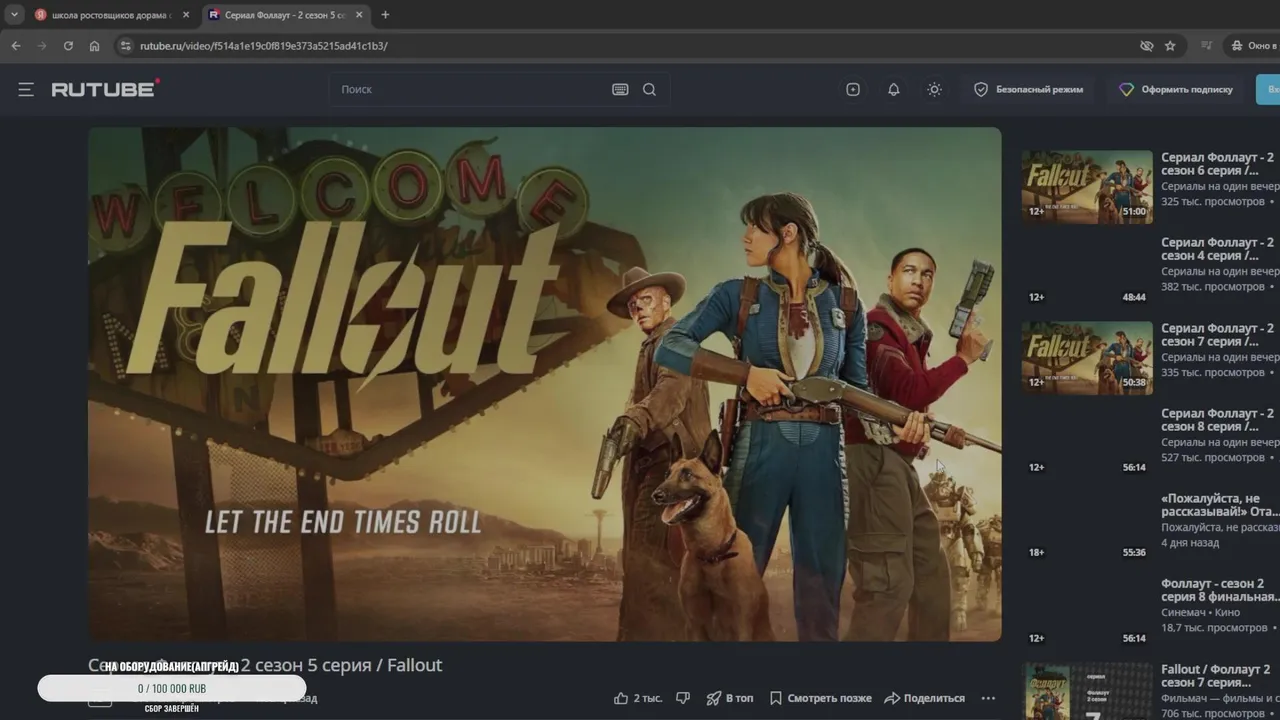Open media control icon in browser toolbar
This screenshot has width=1280, height=720.
tap(1207, 46)
